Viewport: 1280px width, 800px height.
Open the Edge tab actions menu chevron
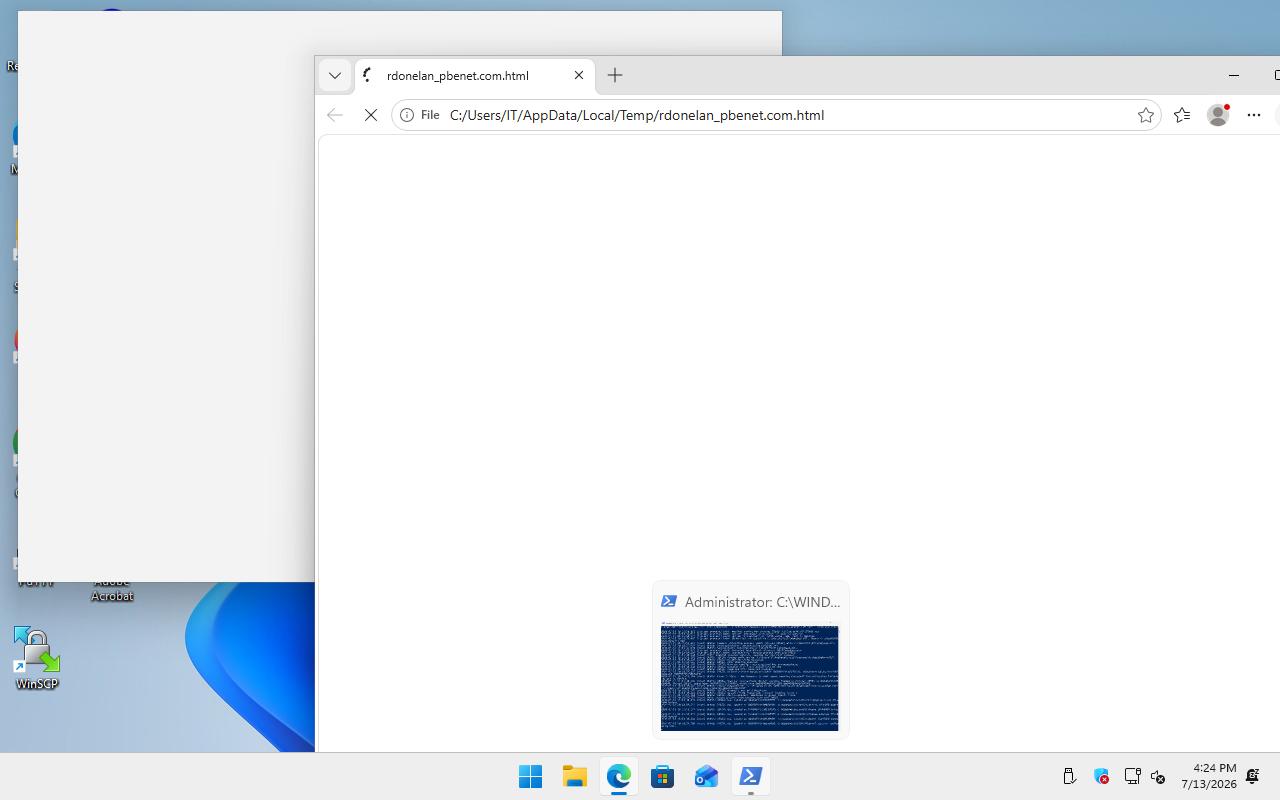[335, 75]
